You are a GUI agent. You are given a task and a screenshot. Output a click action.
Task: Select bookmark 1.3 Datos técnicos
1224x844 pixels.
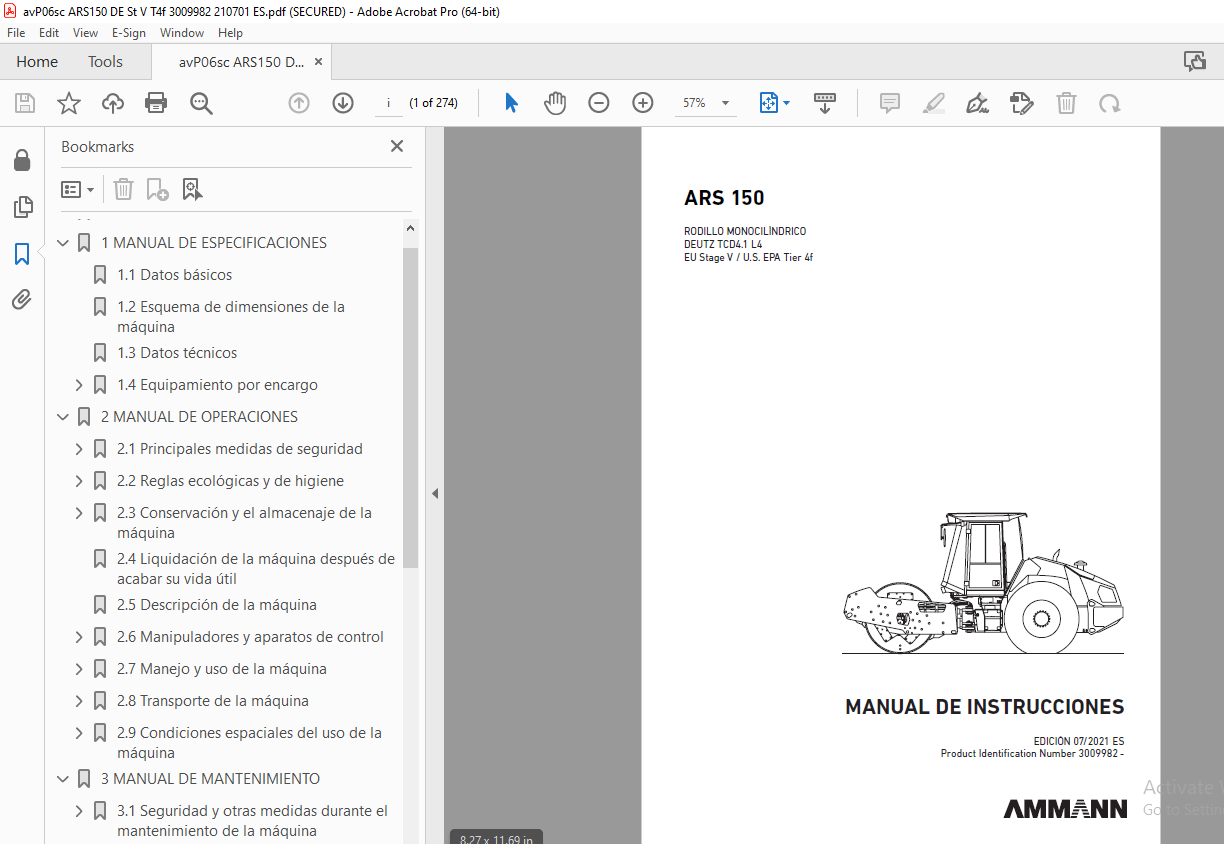pyautogui.click(x=177, y=353)
